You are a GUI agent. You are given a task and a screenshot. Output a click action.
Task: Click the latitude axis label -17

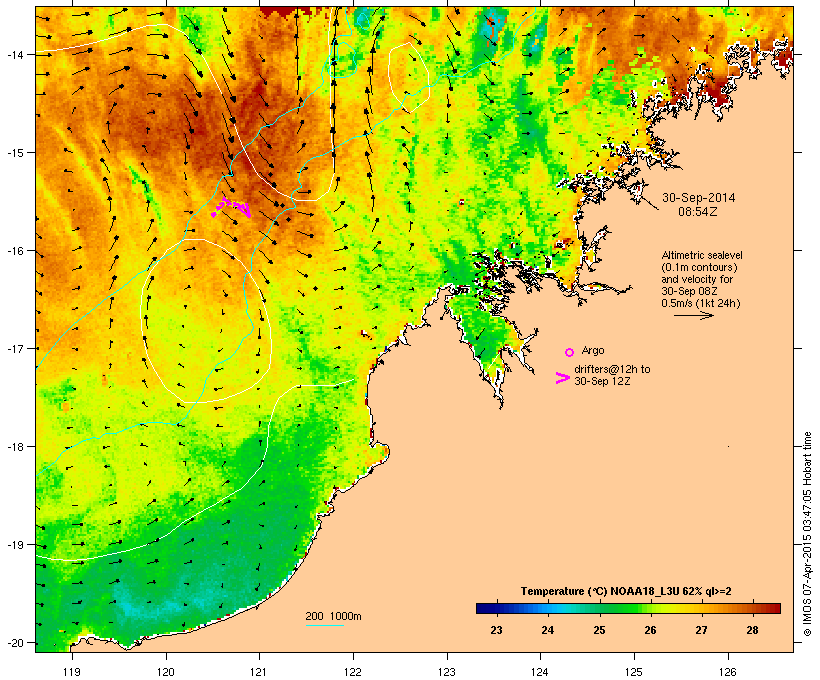tap(15, 348)
